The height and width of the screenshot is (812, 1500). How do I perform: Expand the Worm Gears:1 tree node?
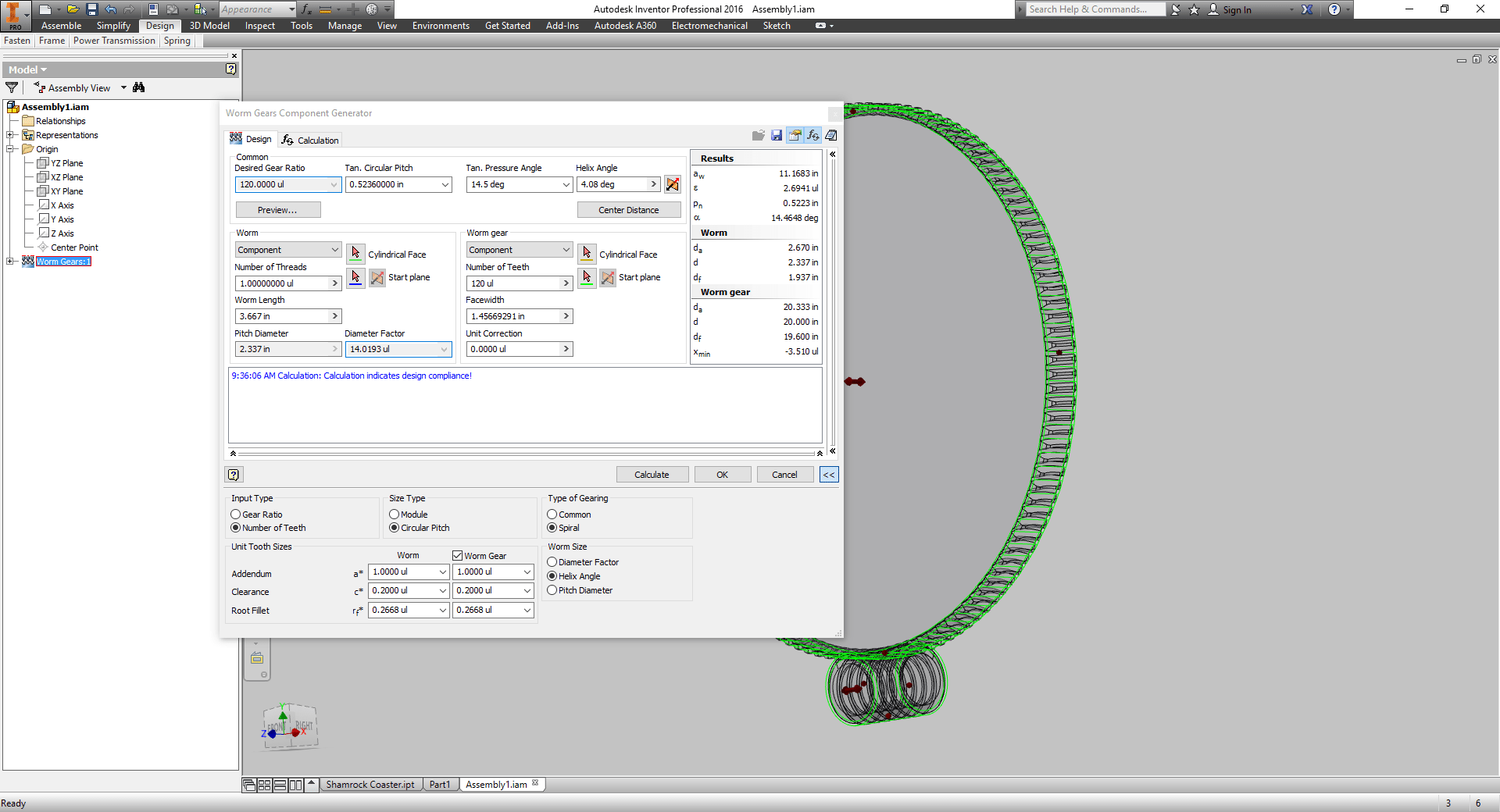tap(11, 261)
